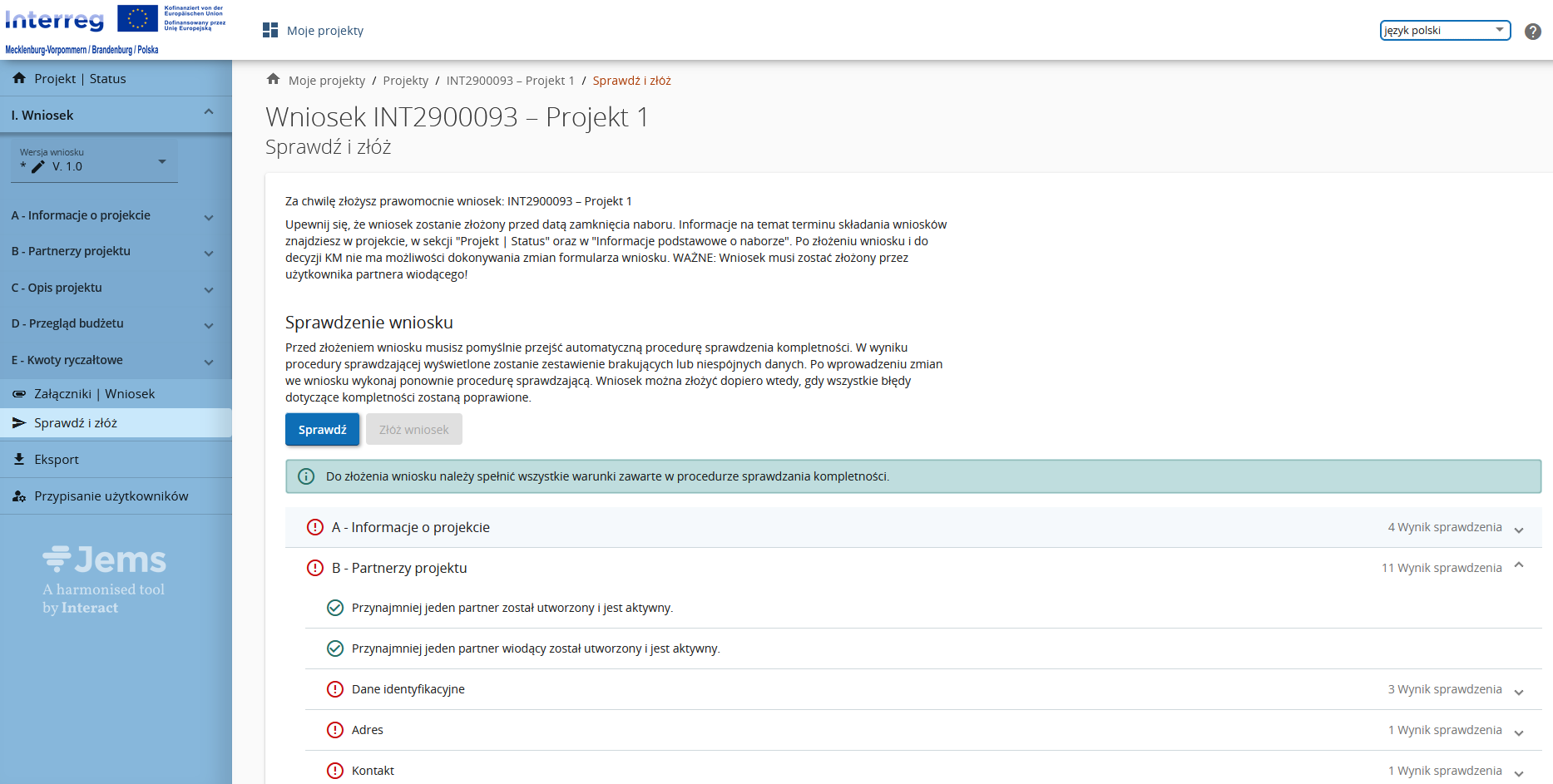
Task: Select Sprawdź i złóż sidebar item
Action: 76,423
